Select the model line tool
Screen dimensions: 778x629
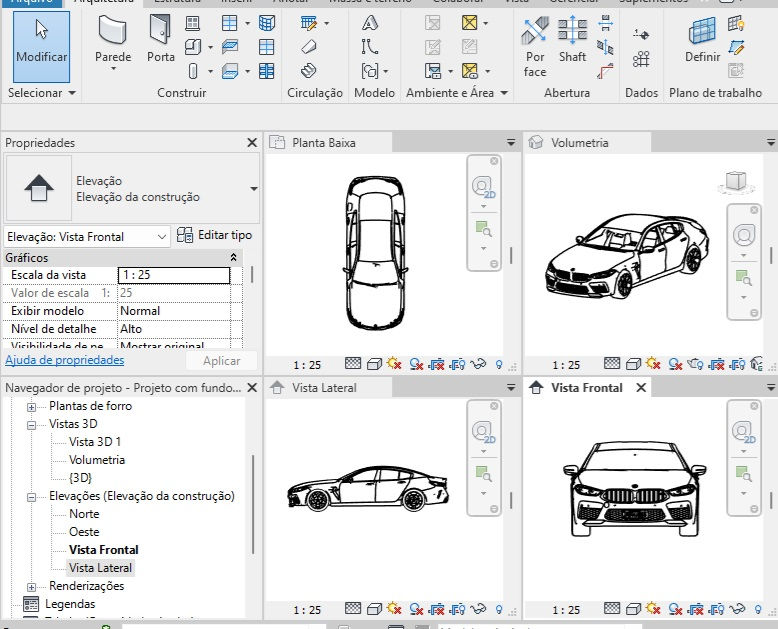(x=370, y=47)
